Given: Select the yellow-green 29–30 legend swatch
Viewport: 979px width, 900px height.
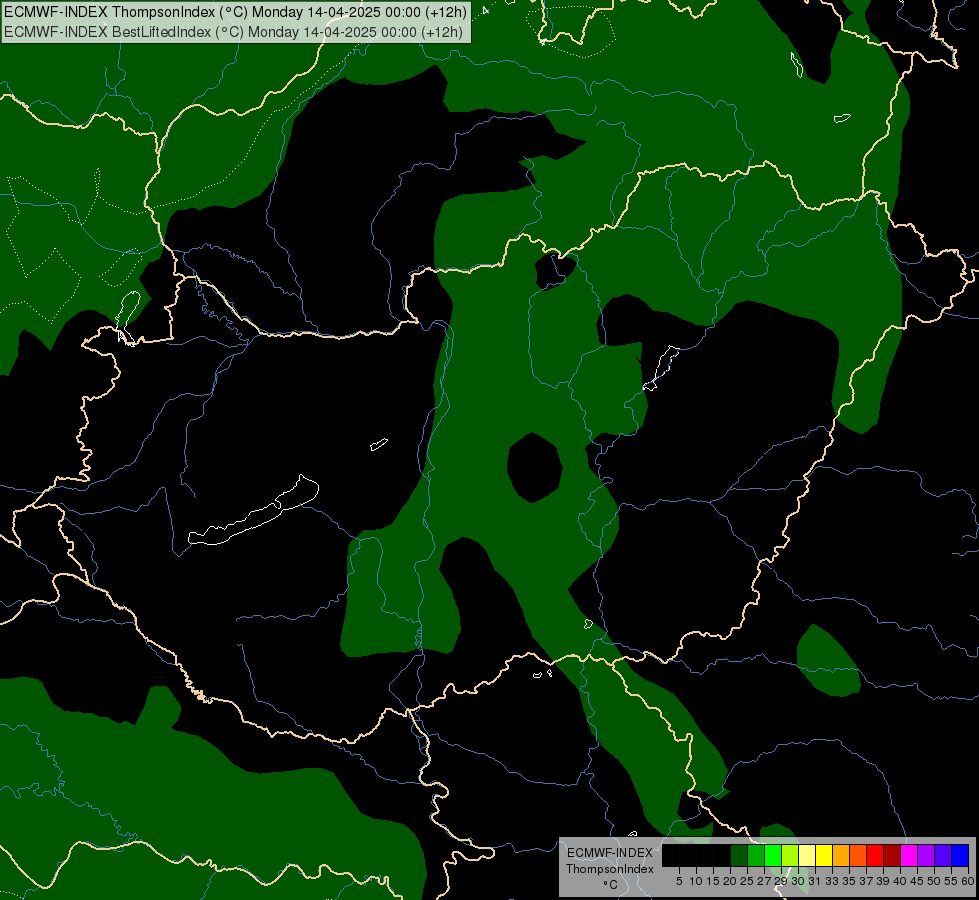Looking at the screenshot, I should (790, 855).
